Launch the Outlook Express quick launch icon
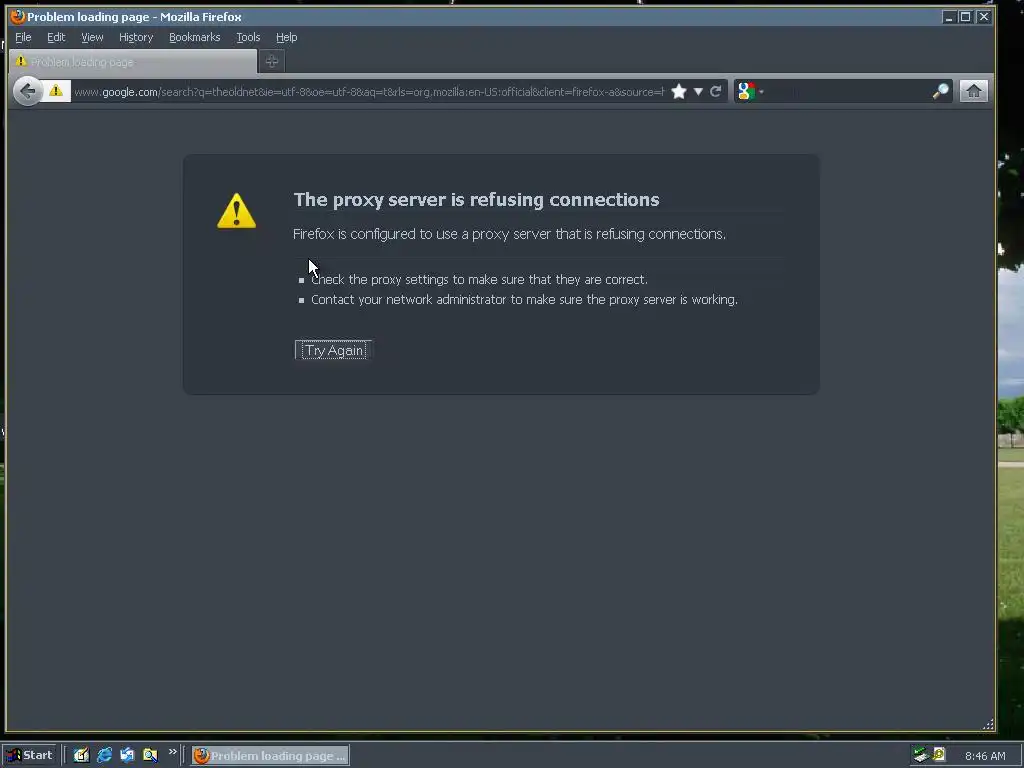Viewport: 1024px width, 768px height. 127,755
